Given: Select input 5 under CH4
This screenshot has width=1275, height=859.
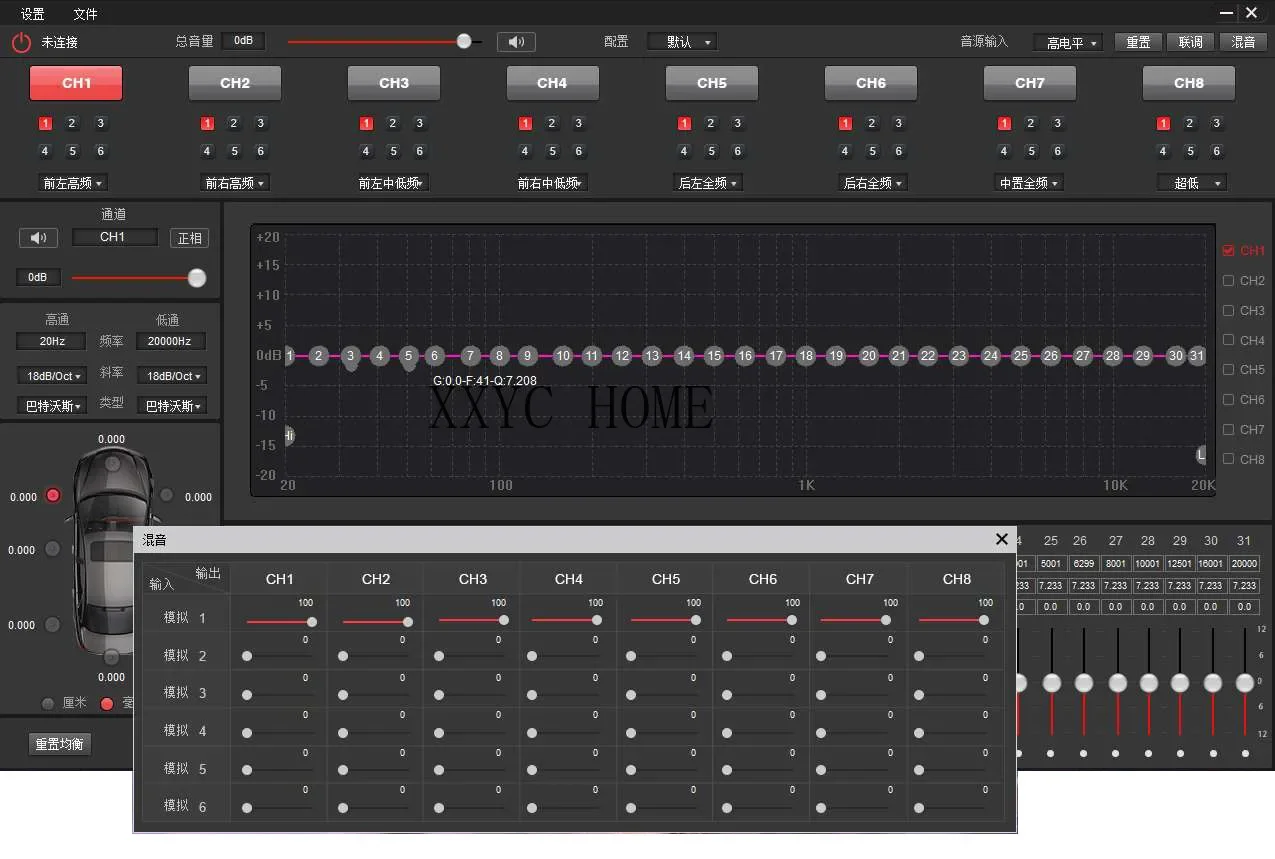Looking at the screenshot, I should (x=552, y=152).
